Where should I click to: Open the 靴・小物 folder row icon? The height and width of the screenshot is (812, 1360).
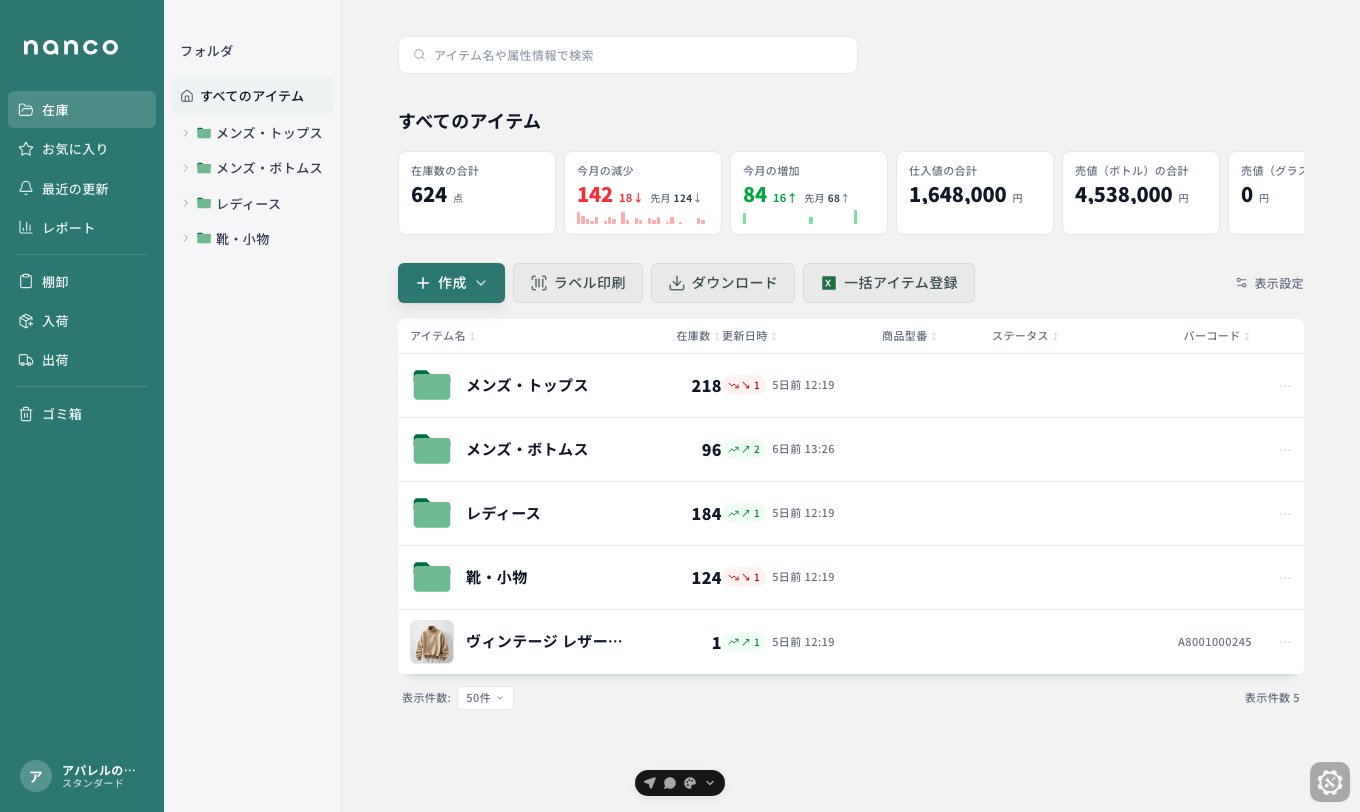tap(432, 577)
